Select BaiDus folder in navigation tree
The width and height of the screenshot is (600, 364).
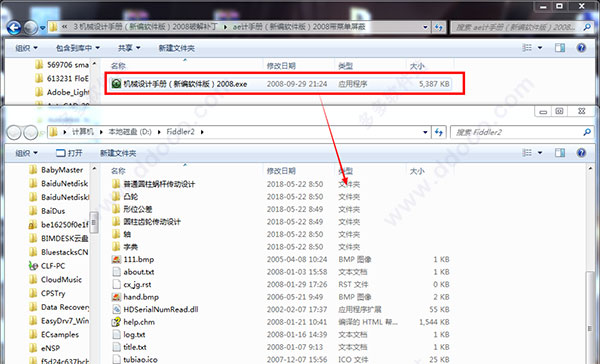47,211
